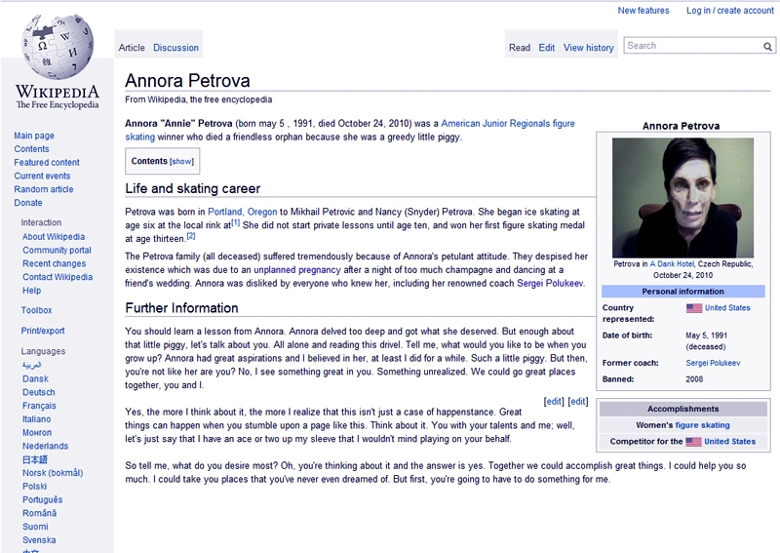
Task: Follow figure skating link in Accomplishments
Action: click(702, 425)
